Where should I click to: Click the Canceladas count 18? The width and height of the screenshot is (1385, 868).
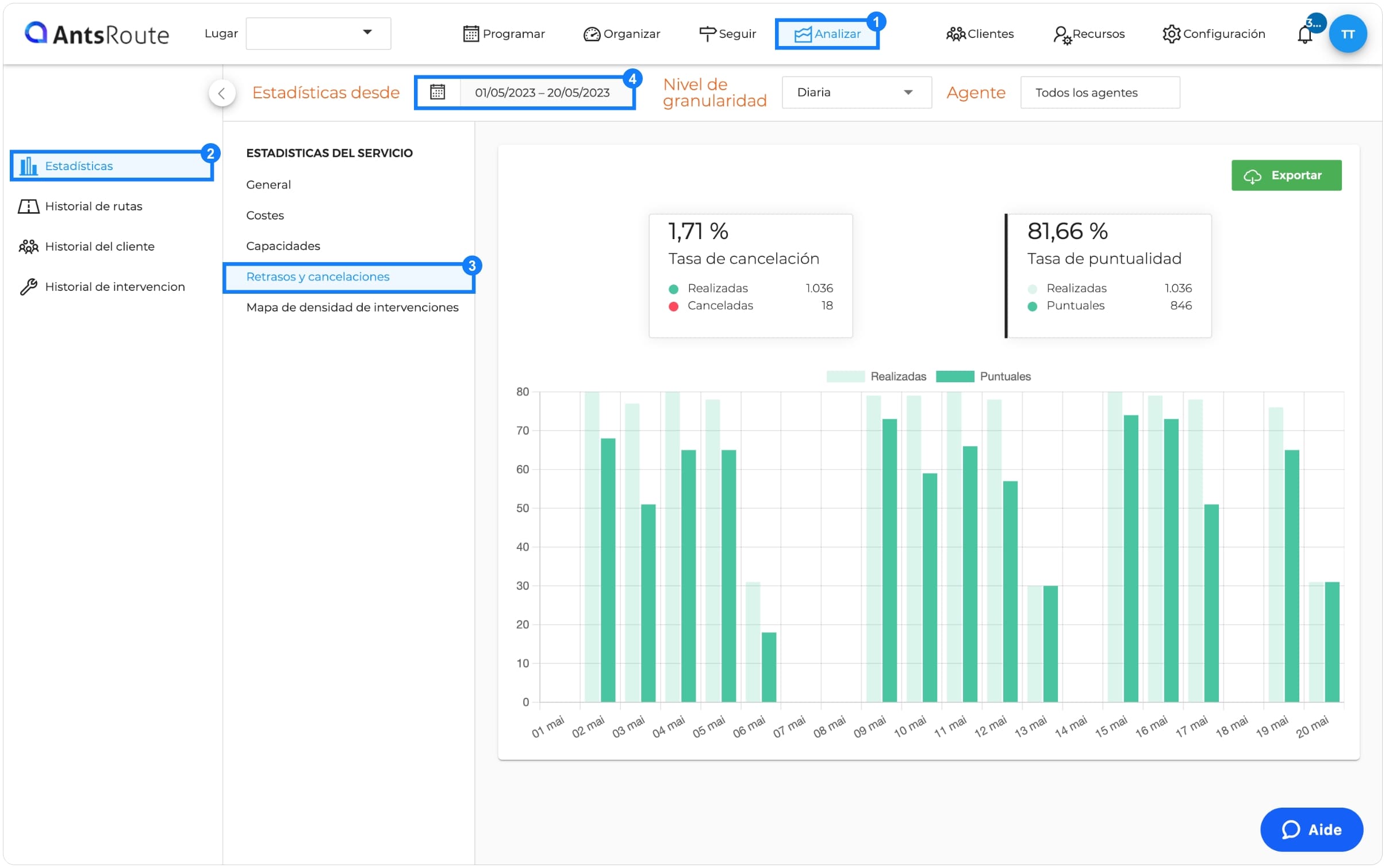click(826, 306)
